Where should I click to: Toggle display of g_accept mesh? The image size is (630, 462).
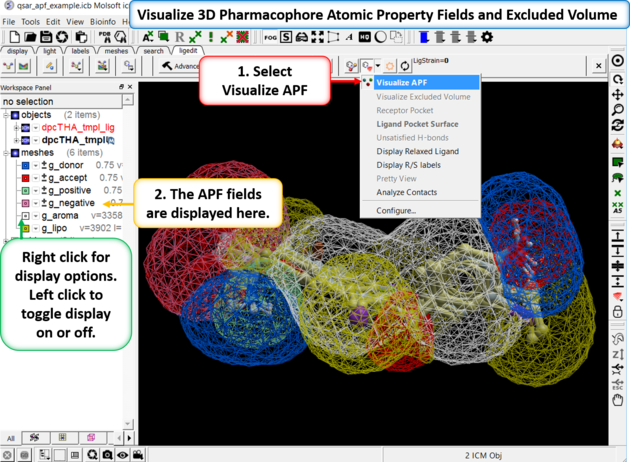tap(25, 178)
